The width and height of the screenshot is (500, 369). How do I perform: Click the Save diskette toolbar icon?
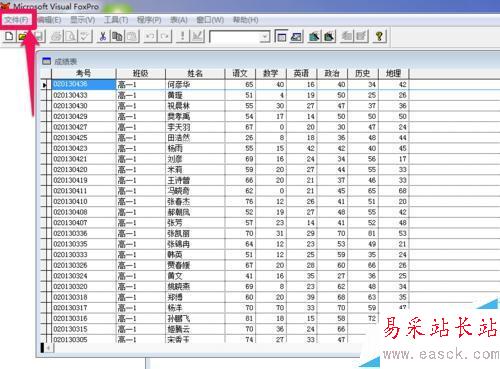[x=39, y=36]
